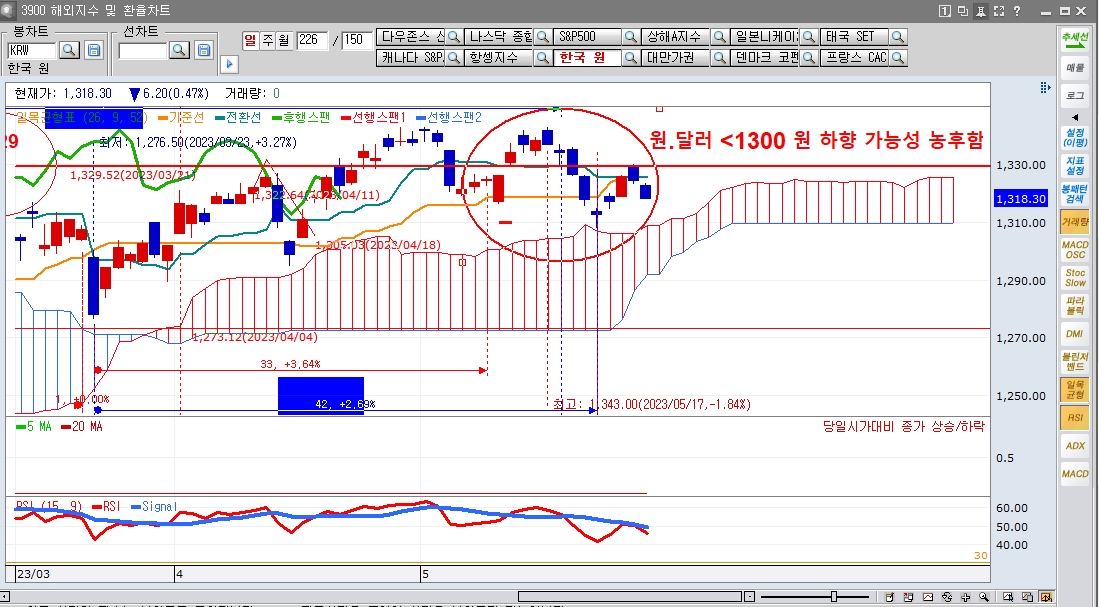Click the search icon in line chart section
Screen dimensions: 1099x607
click(x=180, y=50)
